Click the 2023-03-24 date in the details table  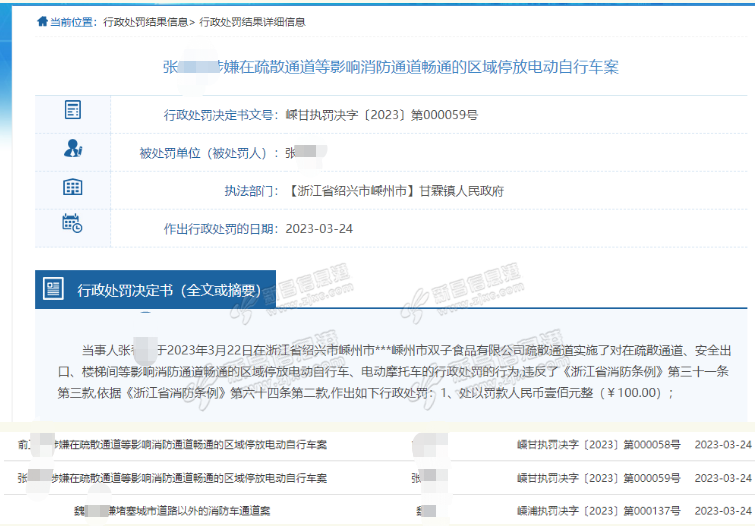[319, 229]
